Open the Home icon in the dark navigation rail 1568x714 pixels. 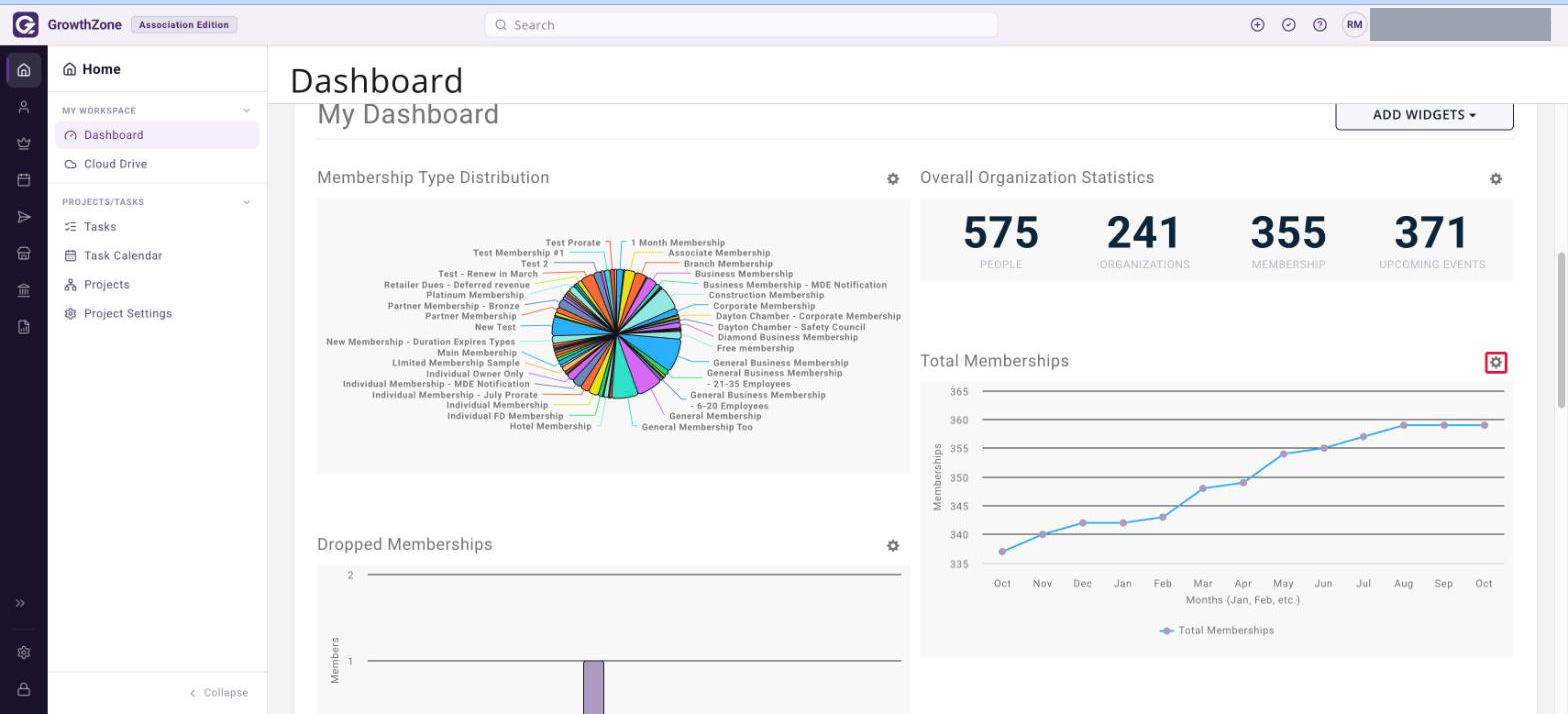[x=24, y=71]
